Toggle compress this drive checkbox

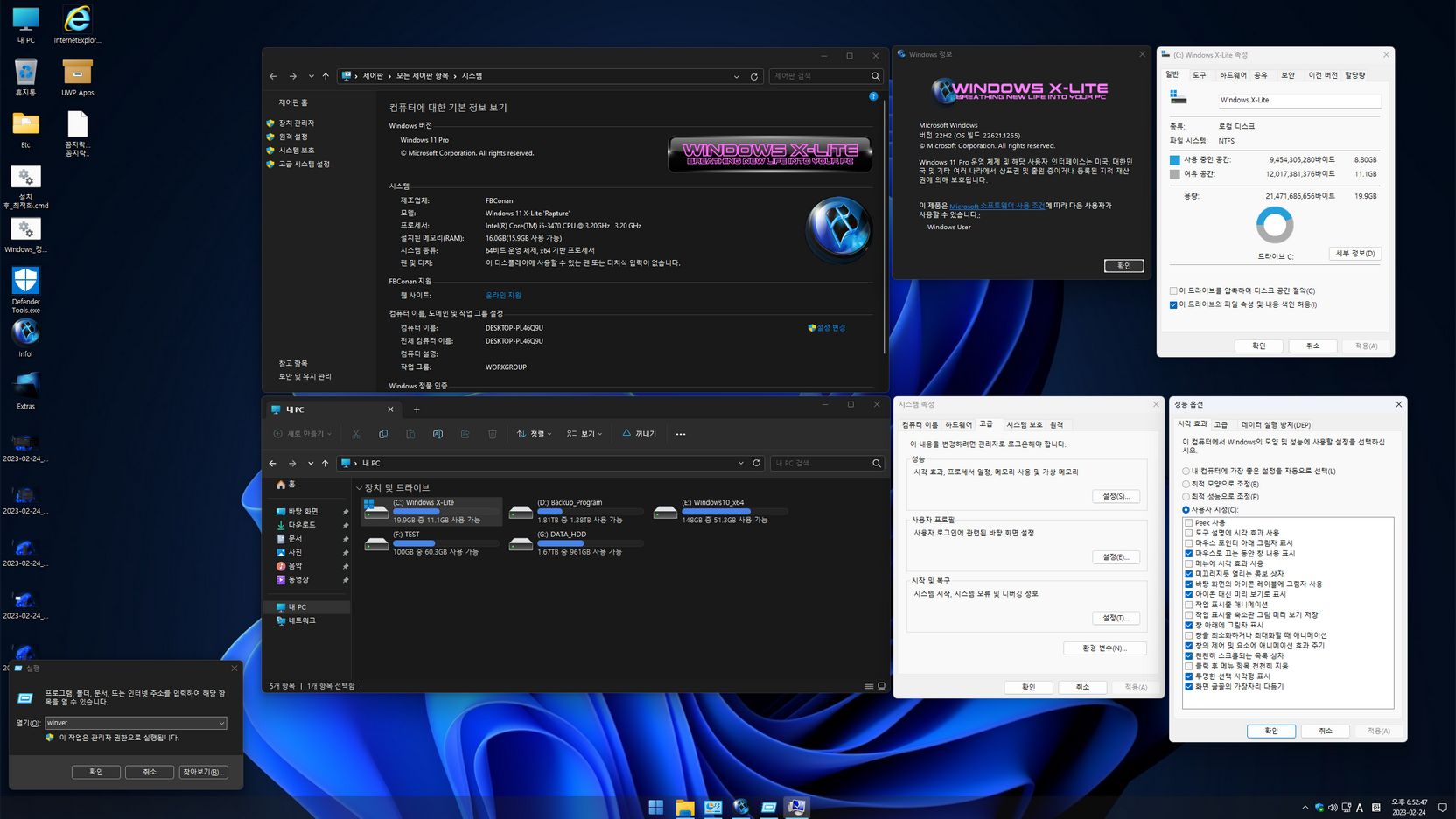click(1173, 291)
